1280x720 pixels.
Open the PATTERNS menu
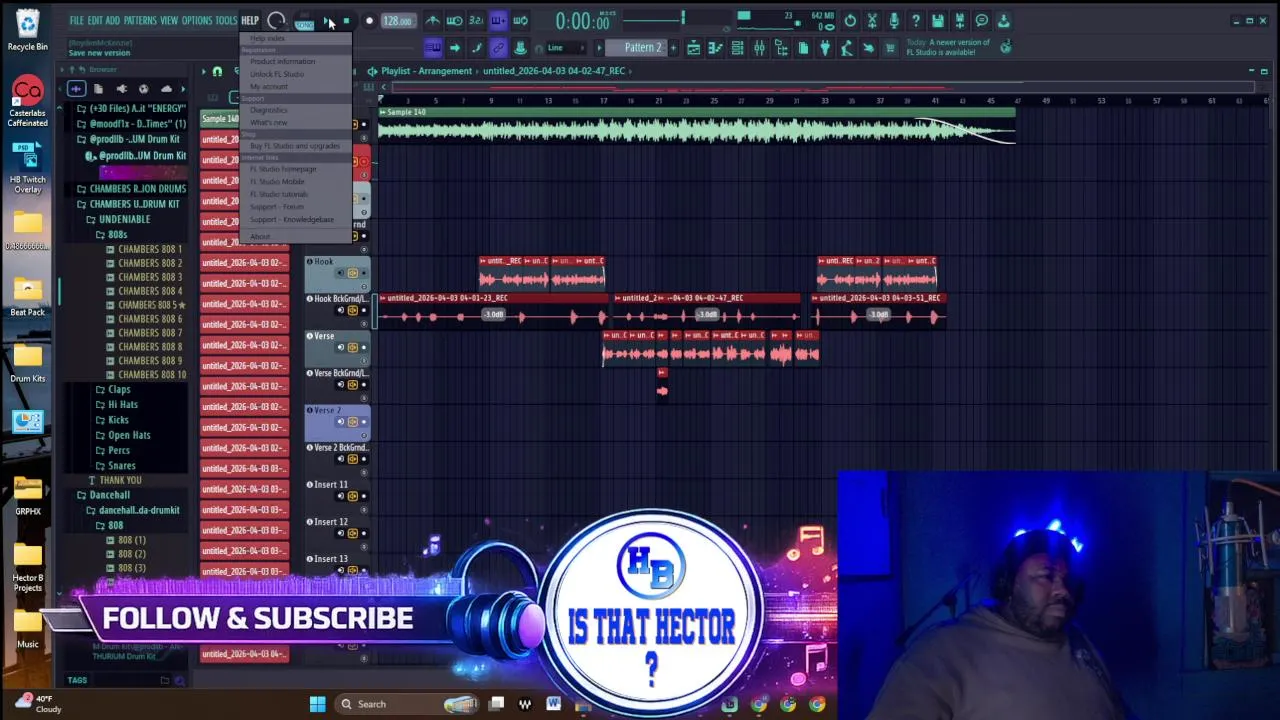[140, 20]
